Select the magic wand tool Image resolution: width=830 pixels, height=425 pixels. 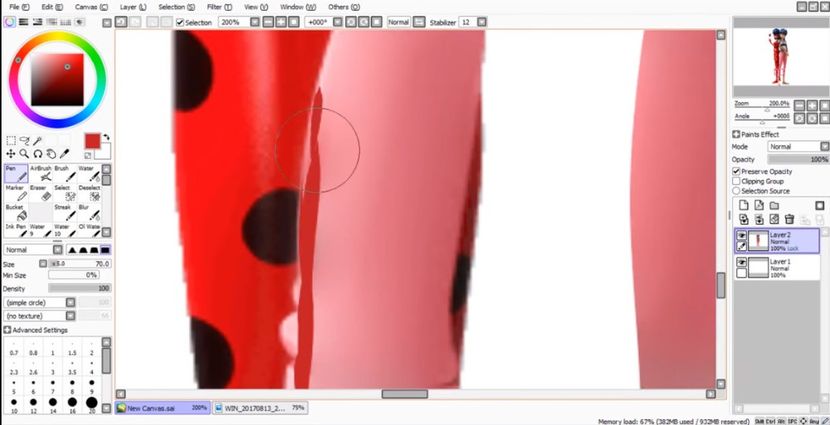coord(38,141)
